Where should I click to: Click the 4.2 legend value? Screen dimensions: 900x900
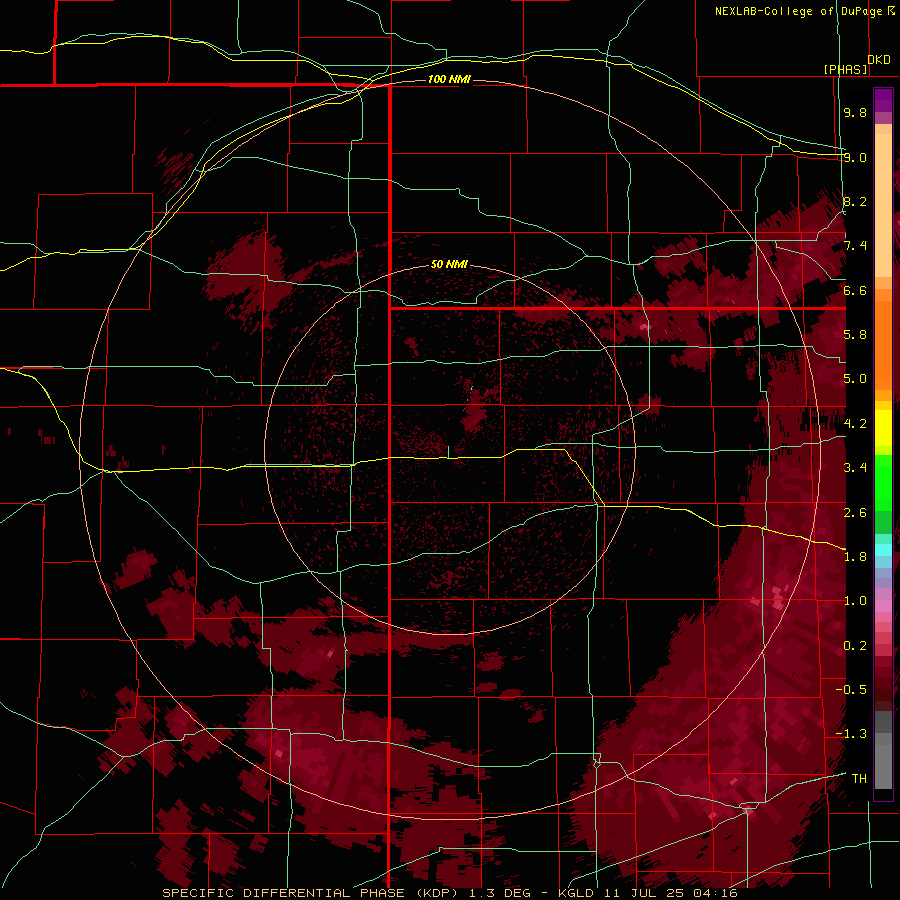click(x=855, y=424)
